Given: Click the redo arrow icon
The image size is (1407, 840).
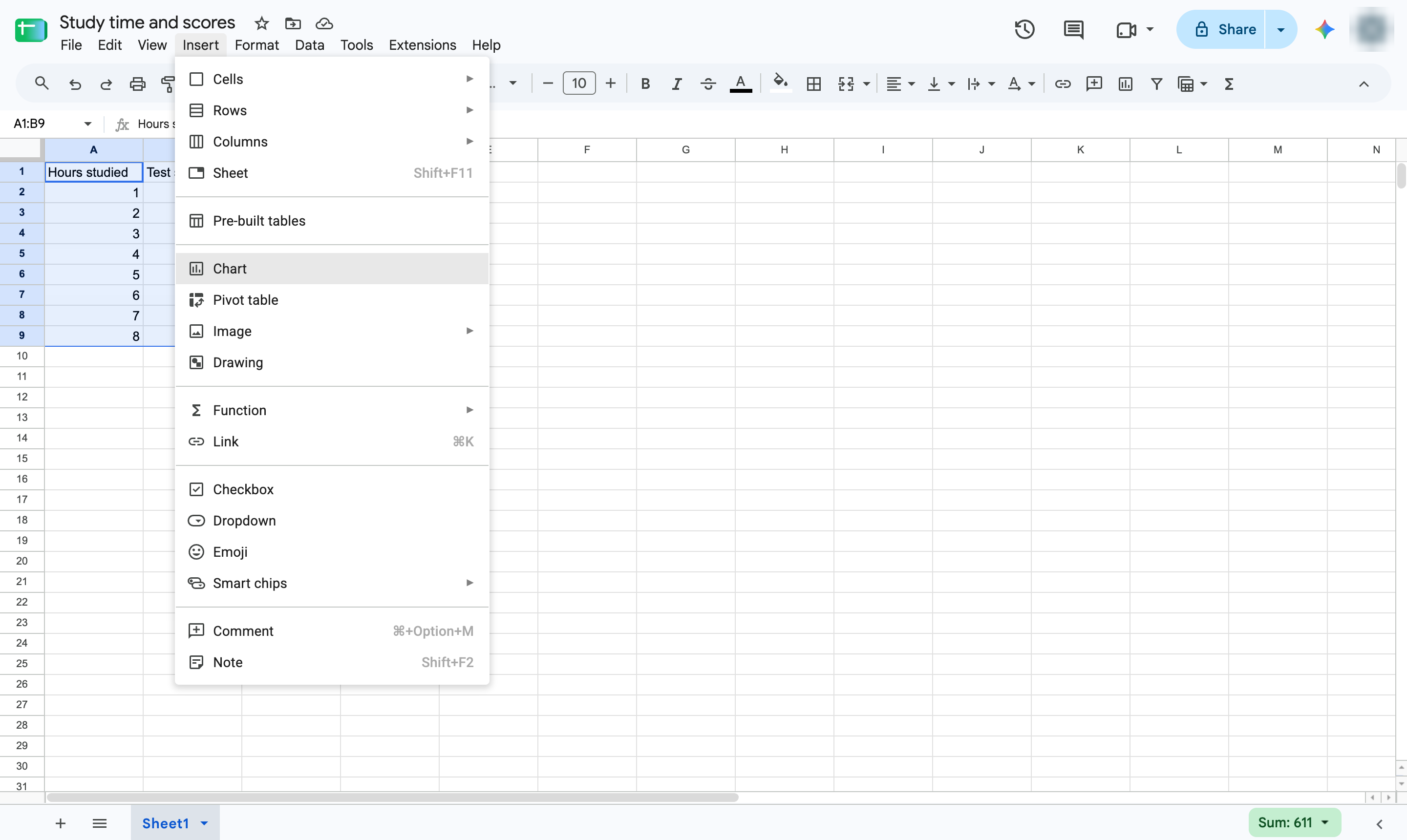Looking at the screenshot, I should tap(106, 84).
